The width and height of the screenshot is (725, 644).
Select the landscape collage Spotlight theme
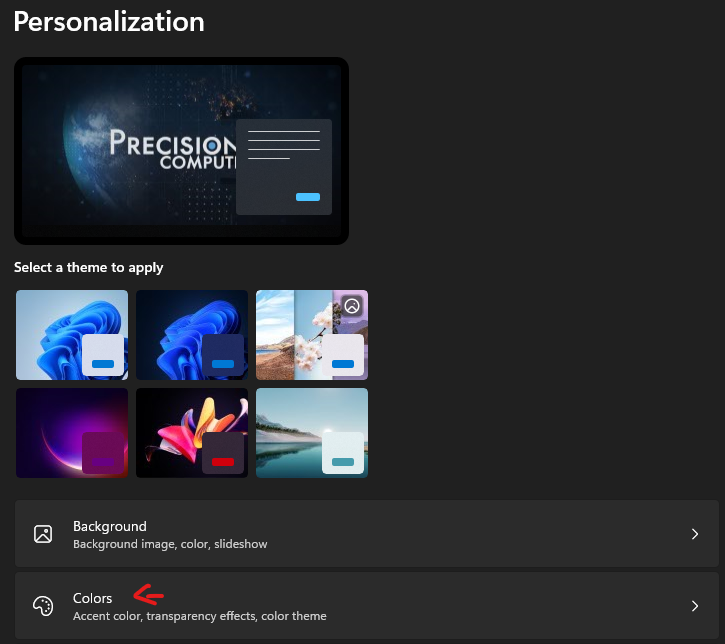pos(312,335)
